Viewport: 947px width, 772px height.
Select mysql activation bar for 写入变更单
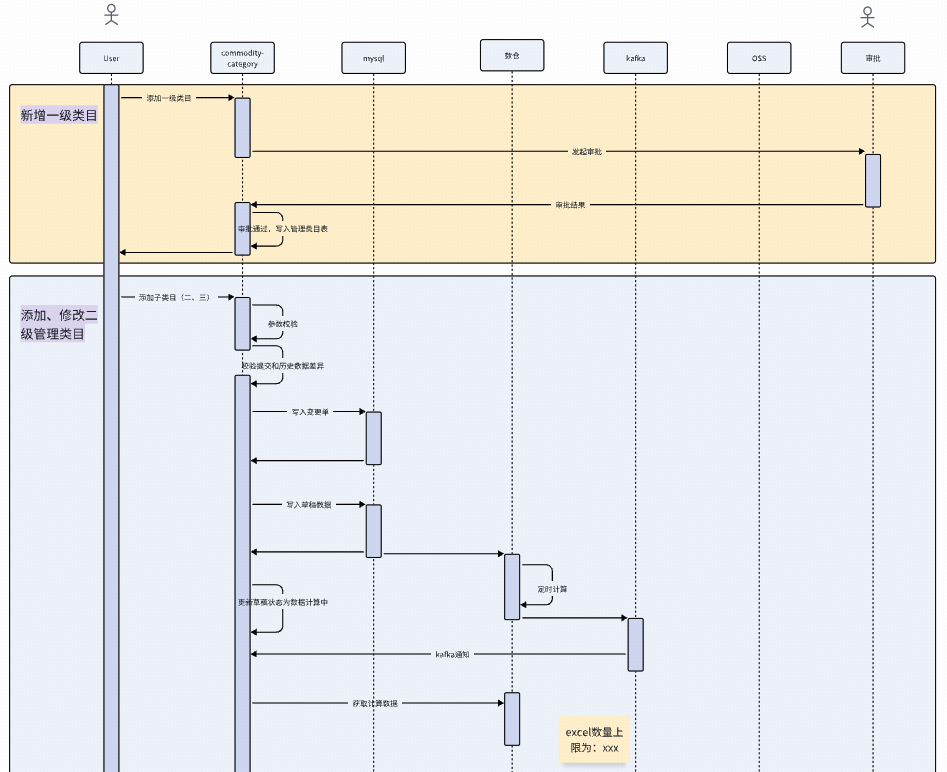[x=373, y=439]
